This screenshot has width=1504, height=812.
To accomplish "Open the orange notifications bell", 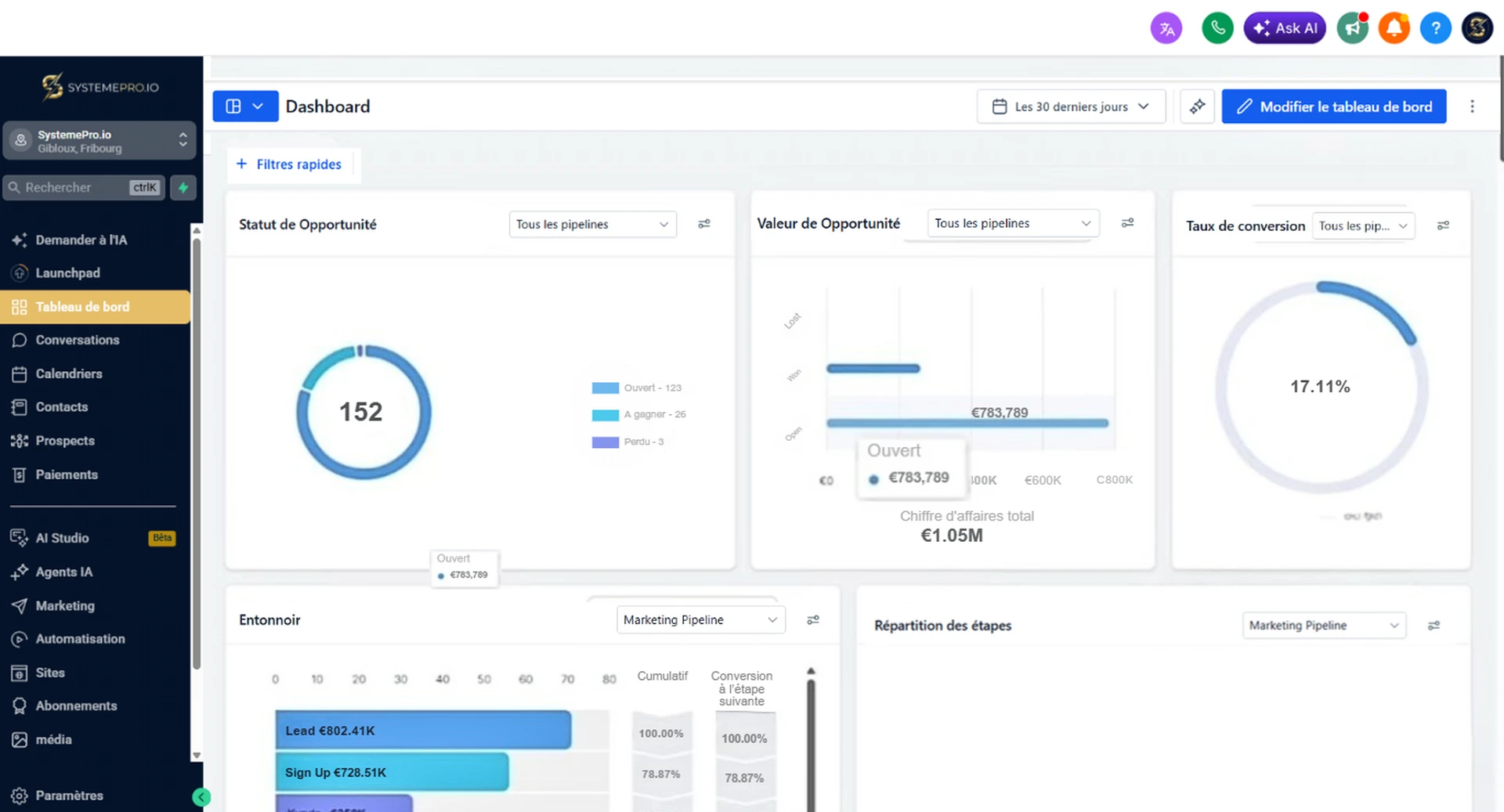I will [x=1394, y=28].
